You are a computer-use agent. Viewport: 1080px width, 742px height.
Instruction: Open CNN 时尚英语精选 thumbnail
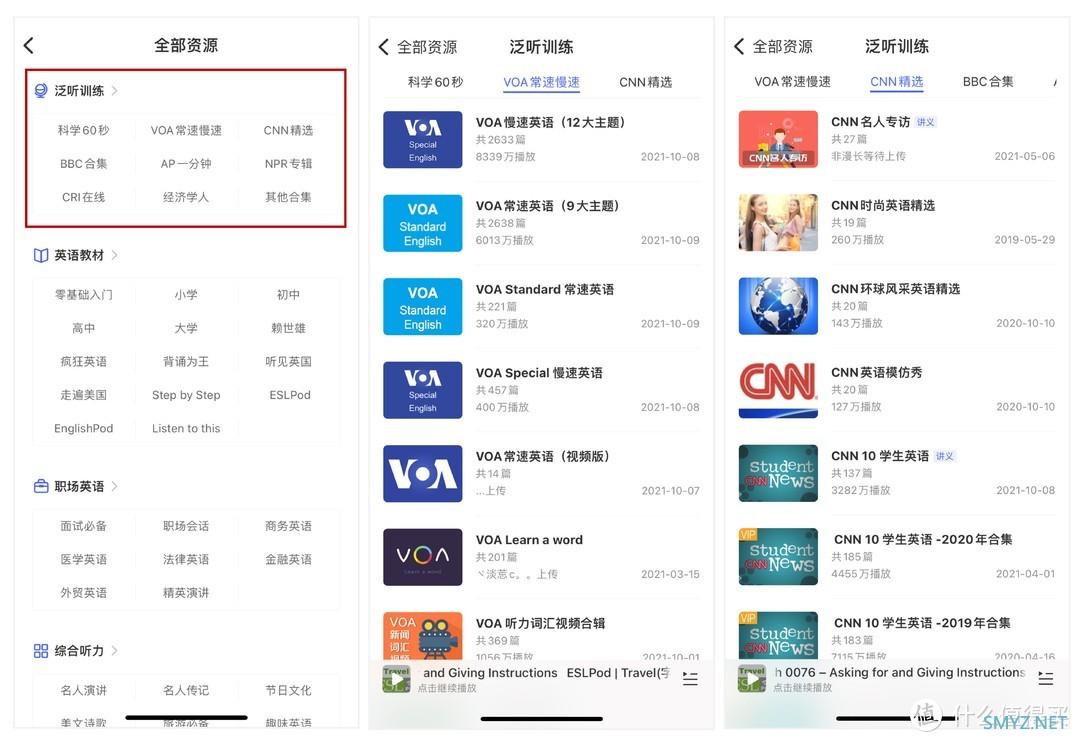pyautogui.click(x=778, y=223)
